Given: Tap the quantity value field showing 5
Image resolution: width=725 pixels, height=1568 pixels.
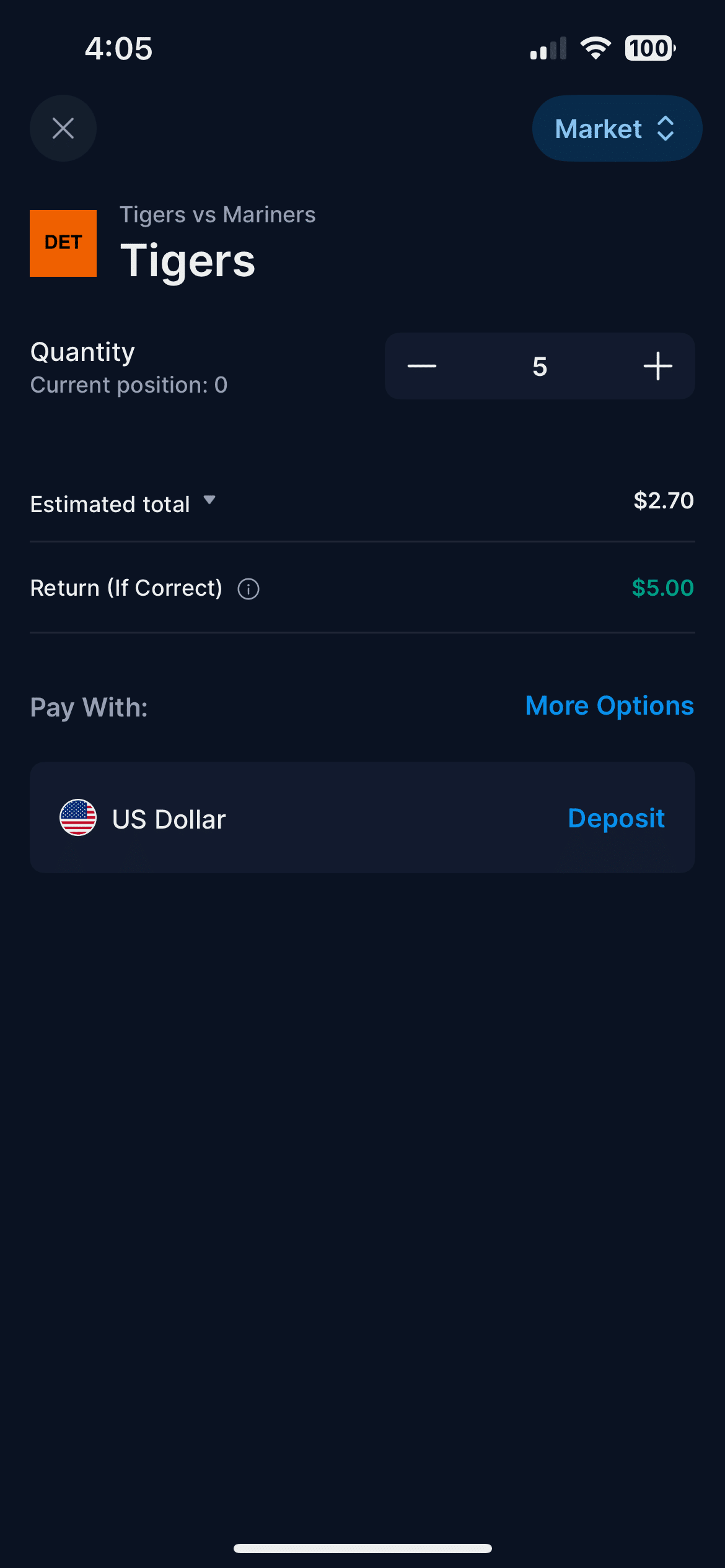Looking at the screenshot, I should (540, 366).
